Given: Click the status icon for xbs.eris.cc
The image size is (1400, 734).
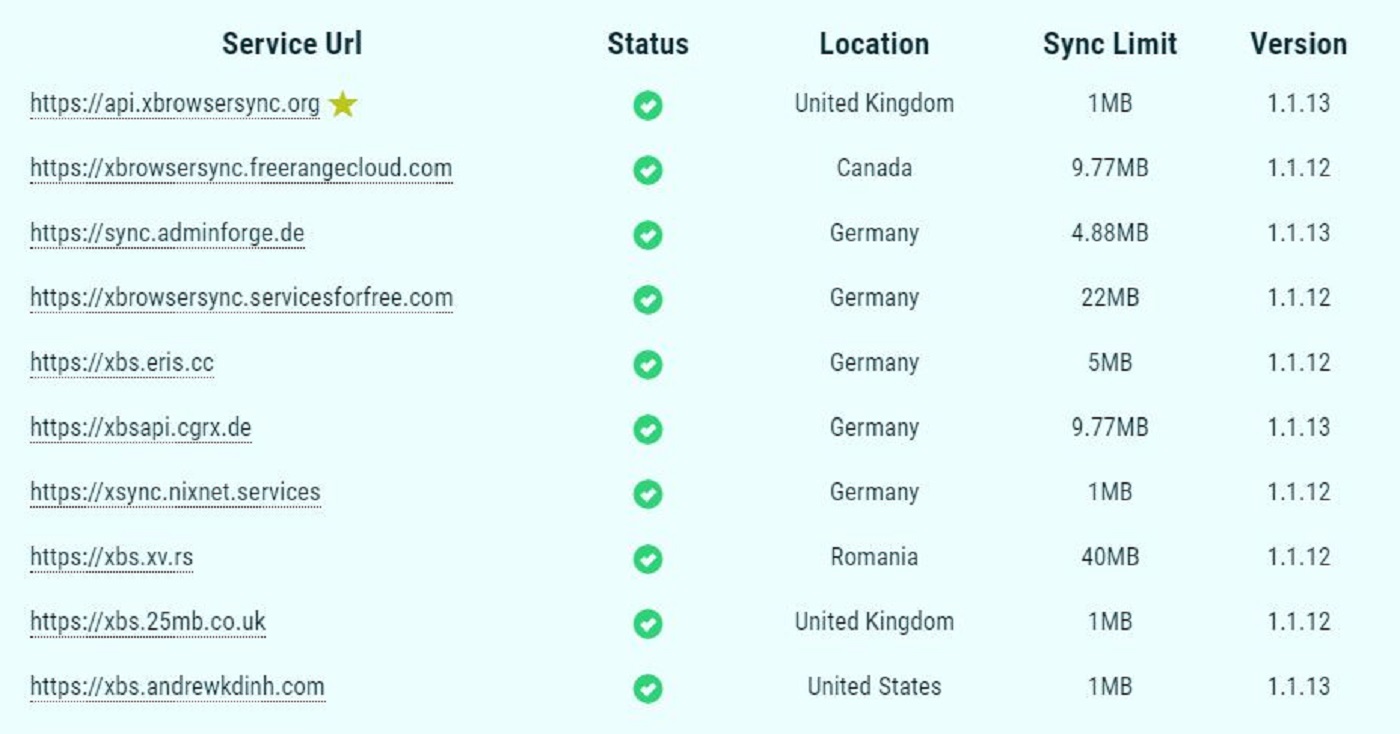Looking at the screenshot, I should (x=648, y=364).
